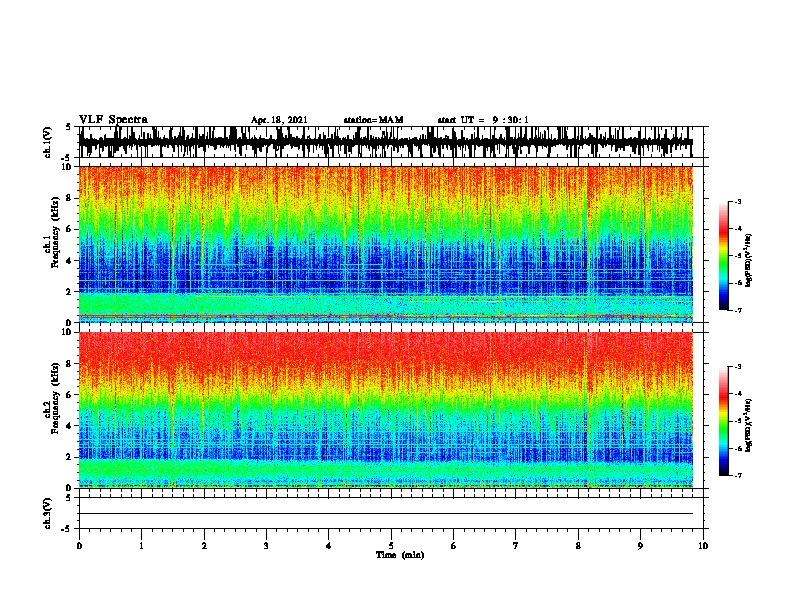This screenshot has width=792, height=612.
Task: Click the ch.1 colorbar "log(PSD)(V²/Hz)" label
Action: tap(749, 260)
